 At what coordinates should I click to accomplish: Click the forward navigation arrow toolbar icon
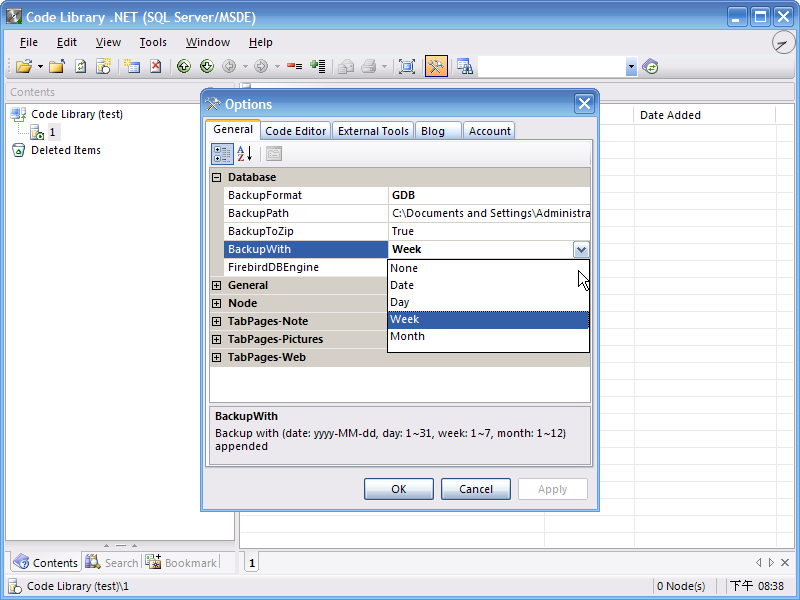coord(261,66)
